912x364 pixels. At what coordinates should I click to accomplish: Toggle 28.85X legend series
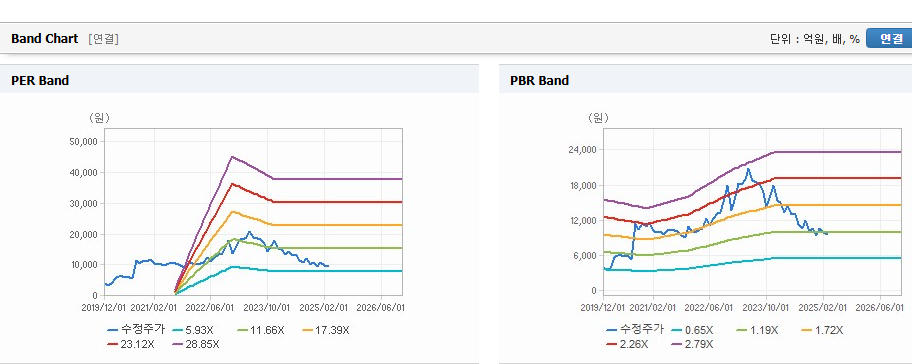click(x=196, y=344)
